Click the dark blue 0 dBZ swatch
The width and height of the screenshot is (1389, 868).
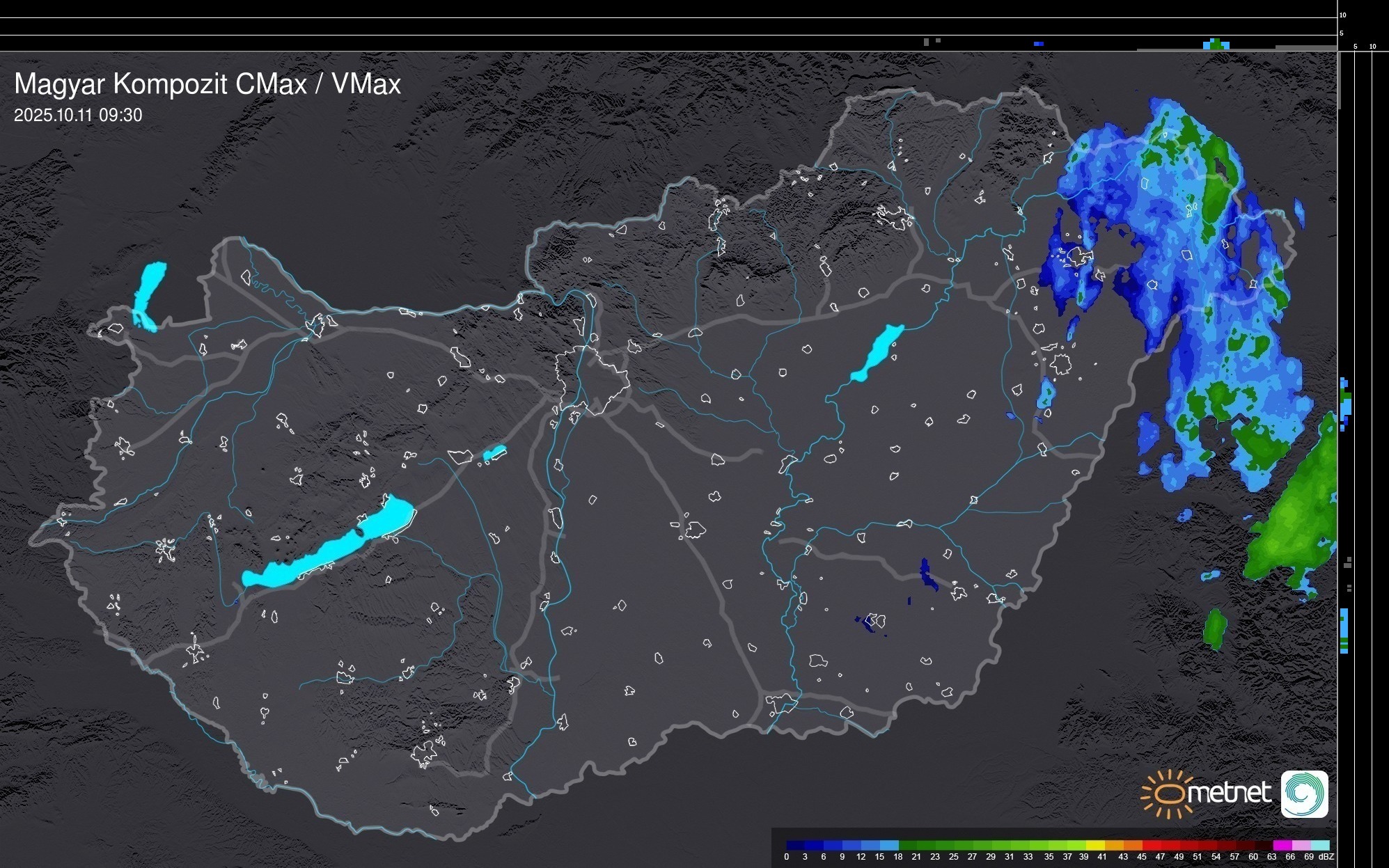tap(796, 845)
